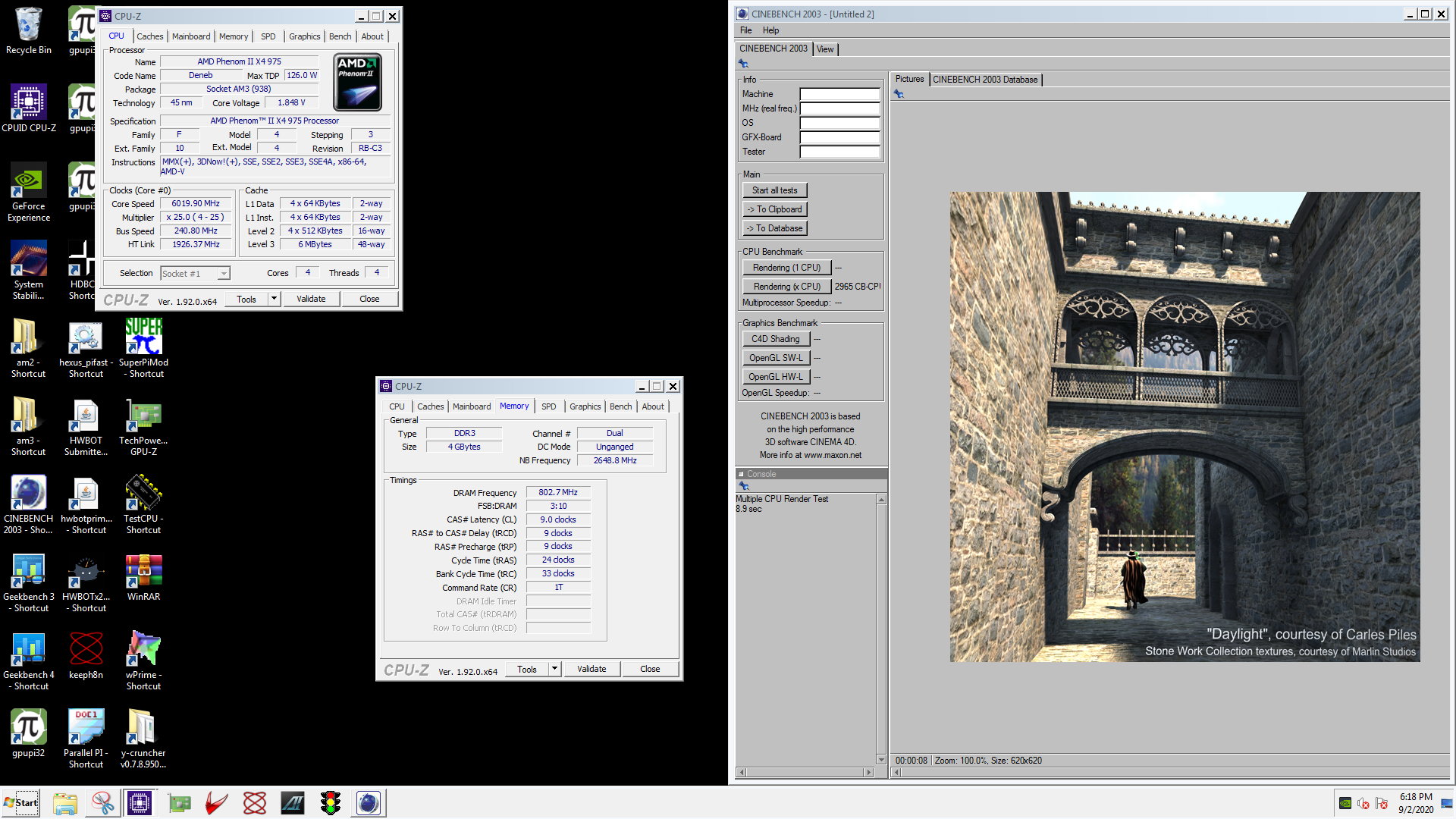The height and width of the screenshot is (819, 1456).
Task: Click the To Clipboard button
Action: [x=774, y=209]
